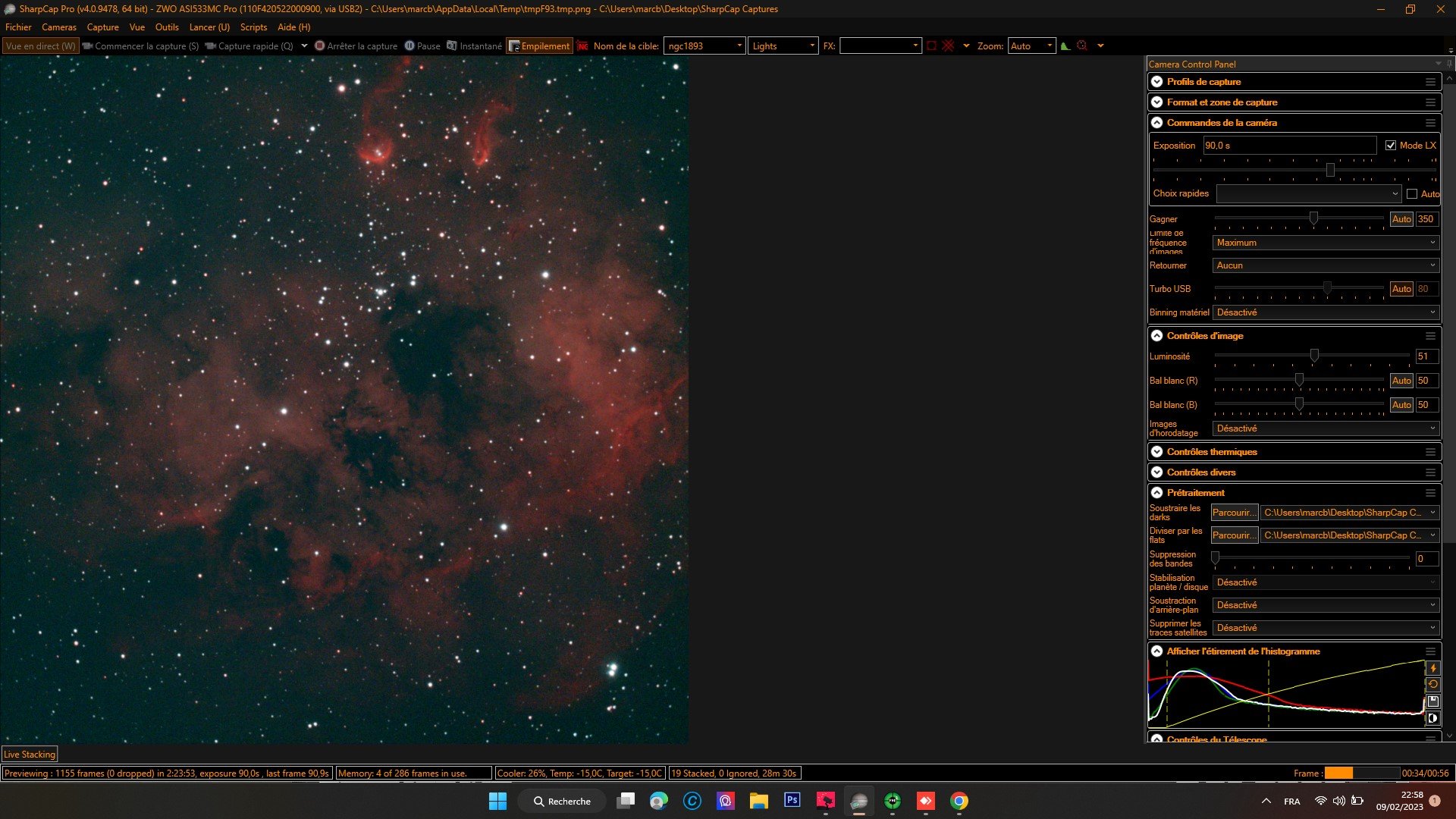Click the histogram auto-stretch lightning icon
Image resolution: width=1456 pixels, height=819 pixels.
1432,668
